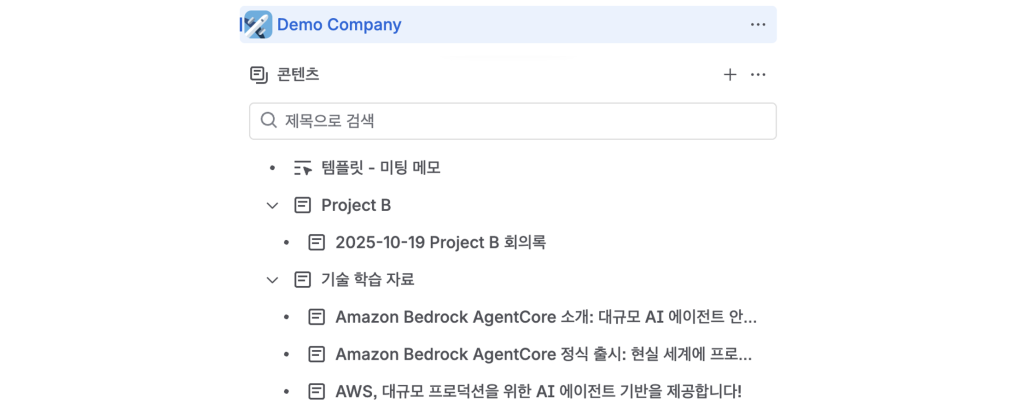This screenshot has height=409, width=1024.
Task: Click the 콘텐츠 section header icon
Action: (259, 75)
